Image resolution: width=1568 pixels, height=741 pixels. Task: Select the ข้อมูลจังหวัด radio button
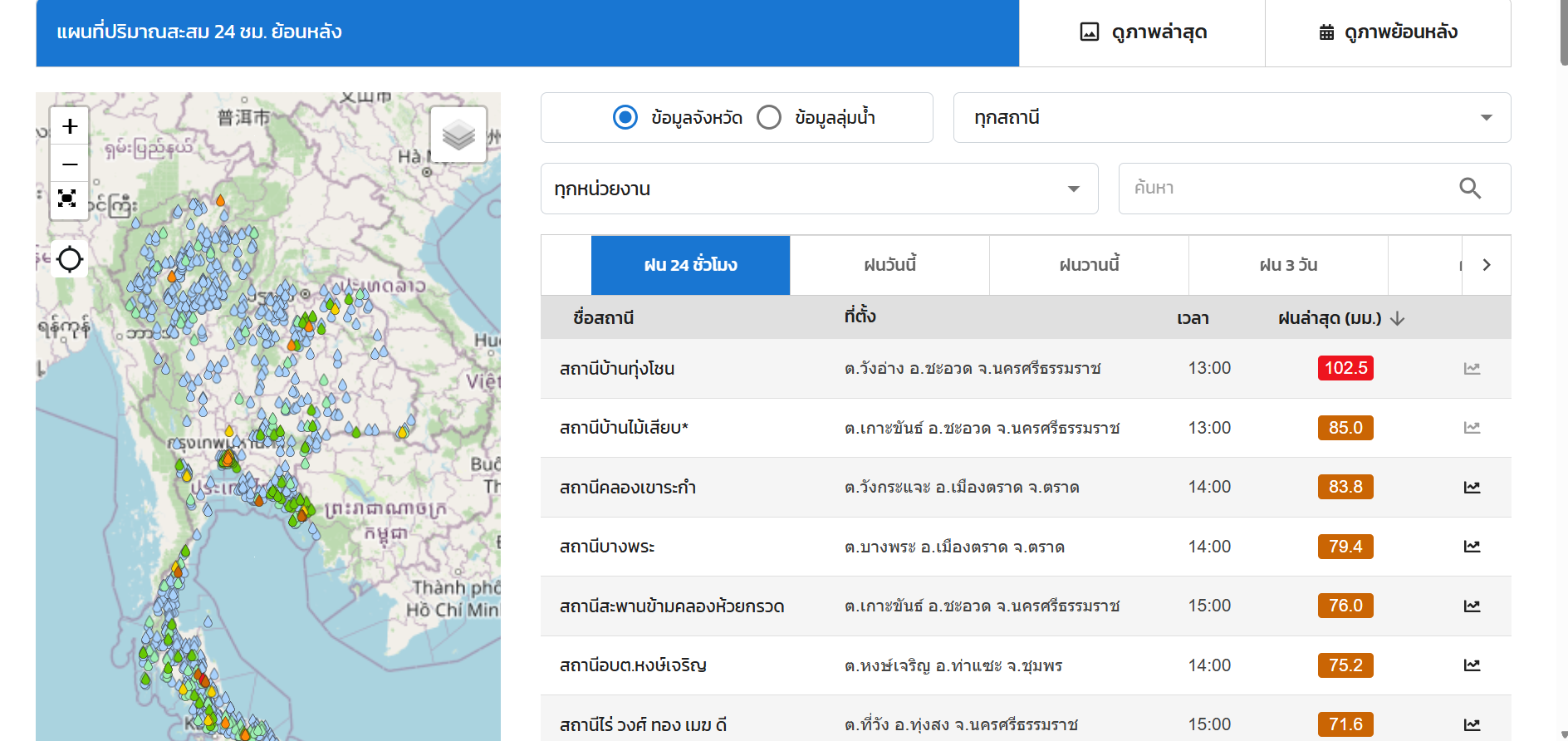coord(625,118)
